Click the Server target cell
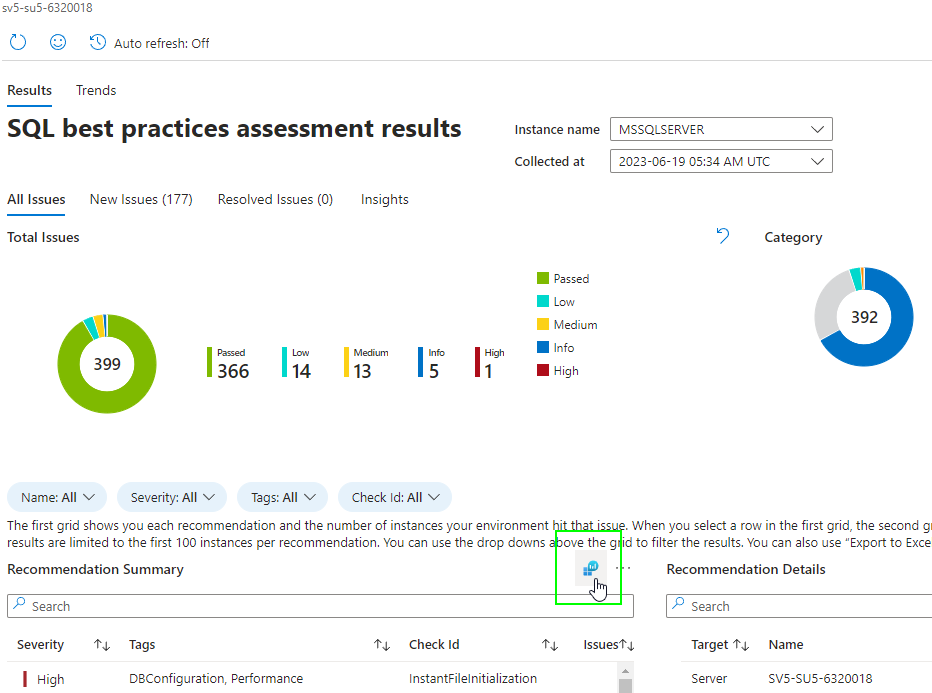The image size is (932, 693). click(709, 679)
